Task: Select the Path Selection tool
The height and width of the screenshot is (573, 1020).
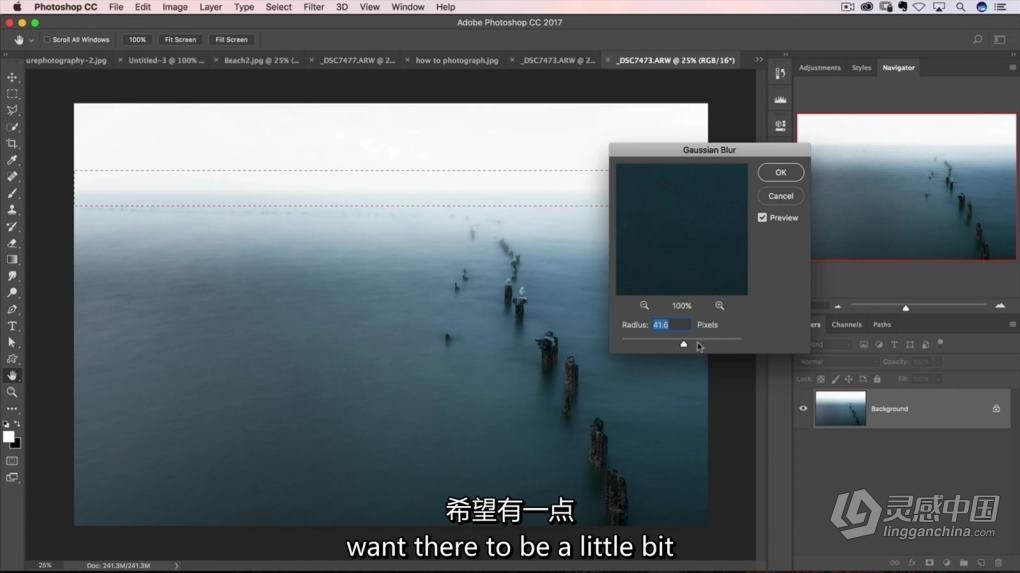Action: click(12, 342)
